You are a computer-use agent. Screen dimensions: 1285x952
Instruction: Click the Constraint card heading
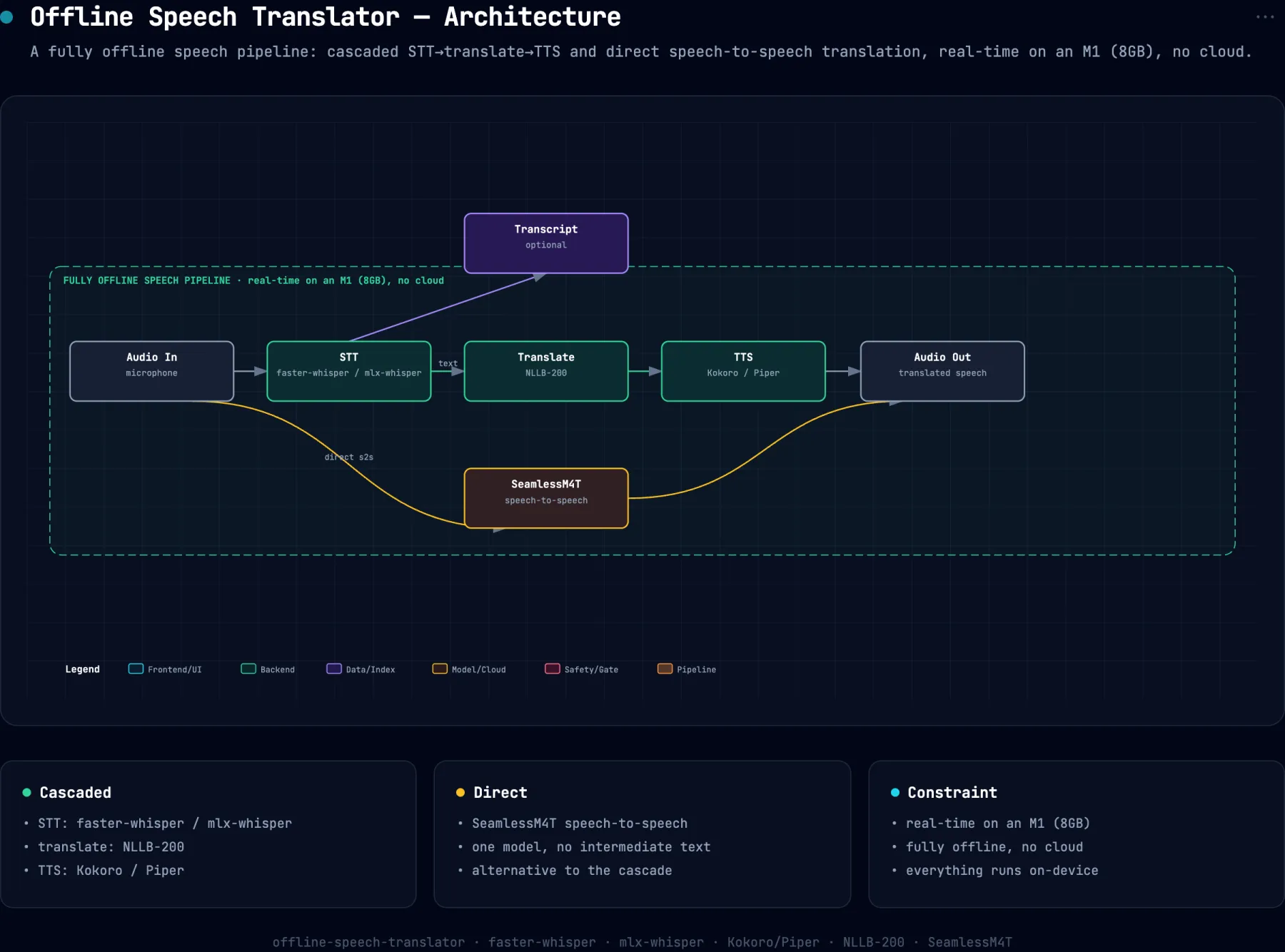(952, 792)
